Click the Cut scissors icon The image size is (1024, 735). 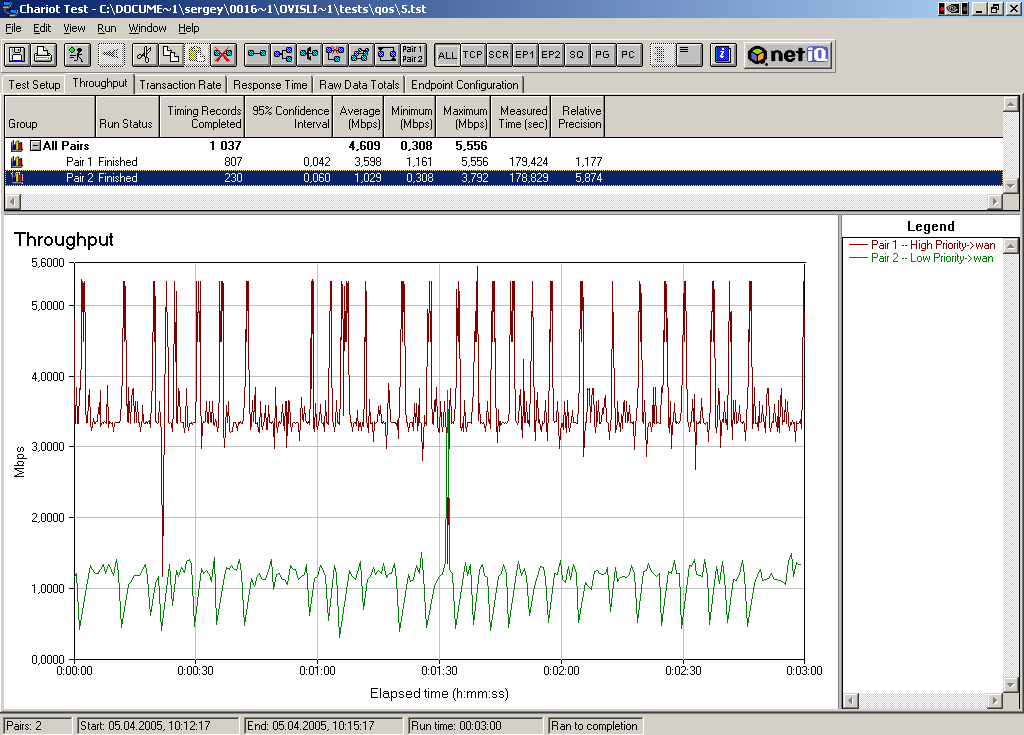point(144,55)
